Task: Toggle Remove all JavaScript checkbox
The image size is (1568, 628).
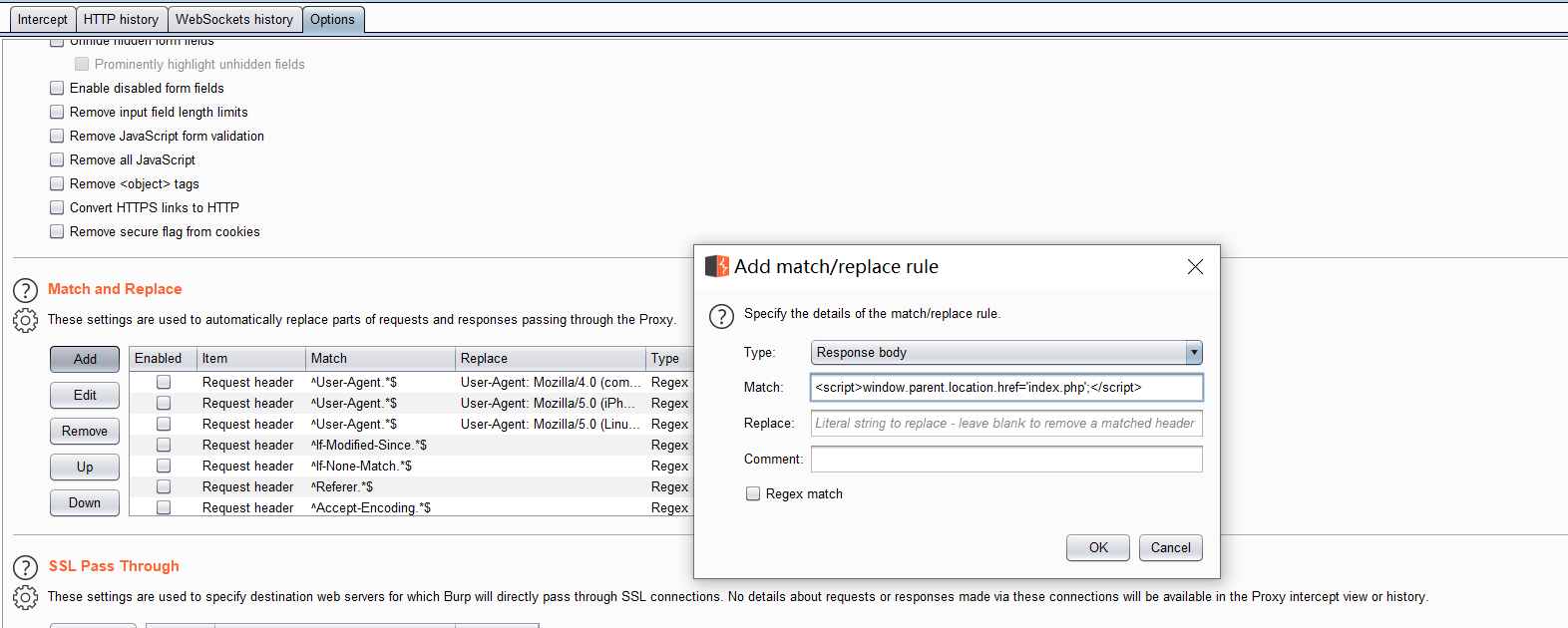Action: pos(57,159)
